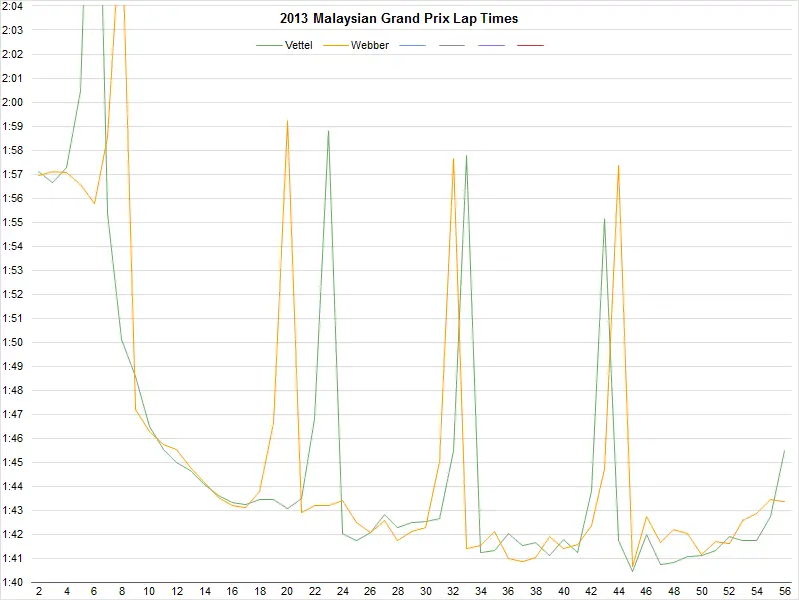This screenshot has width=799, height=600.
Task: Click the 2:03 y-axis label
Action: coord(13,30)
